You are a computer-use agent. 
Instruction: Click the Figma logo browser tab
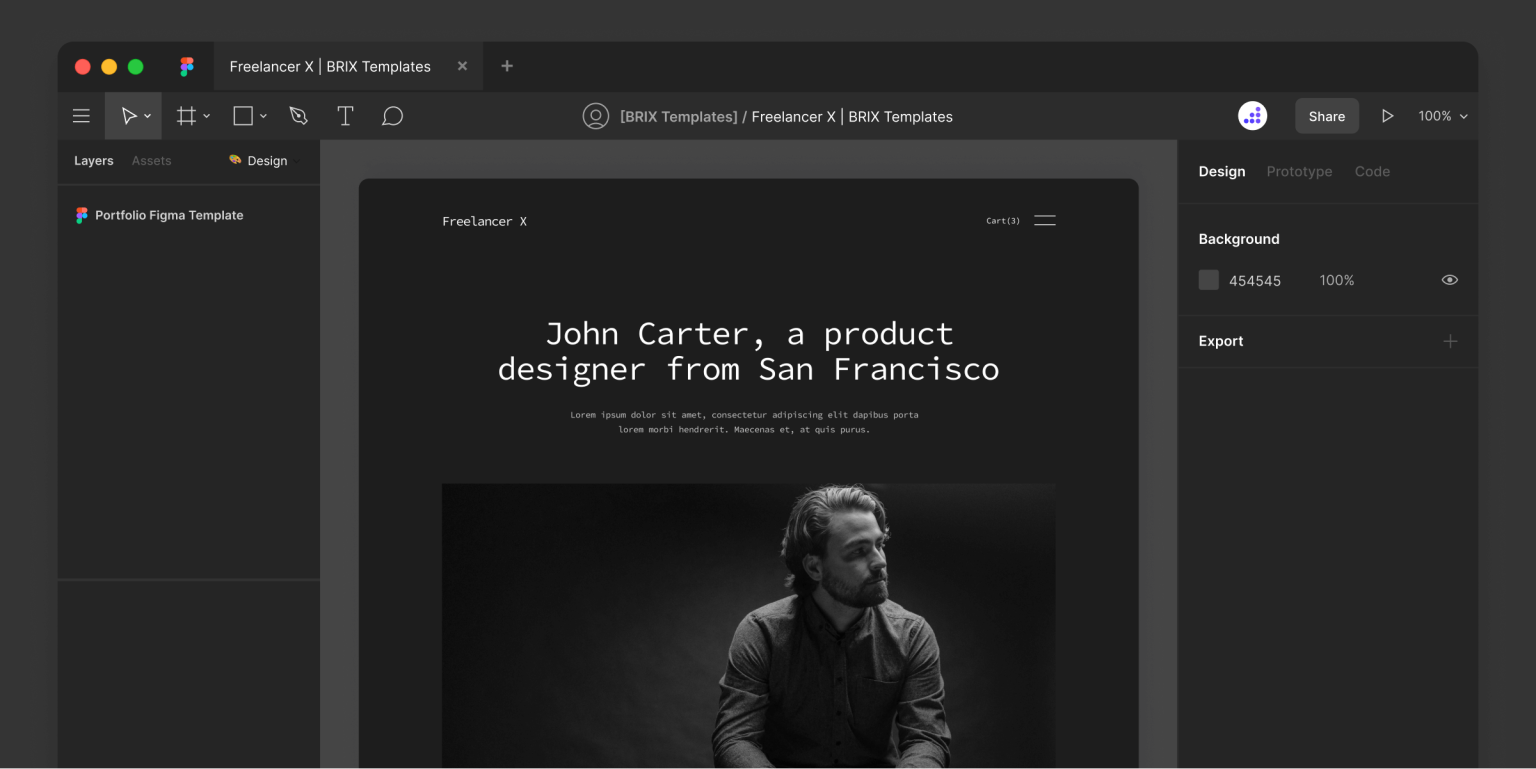coord(186,66)
